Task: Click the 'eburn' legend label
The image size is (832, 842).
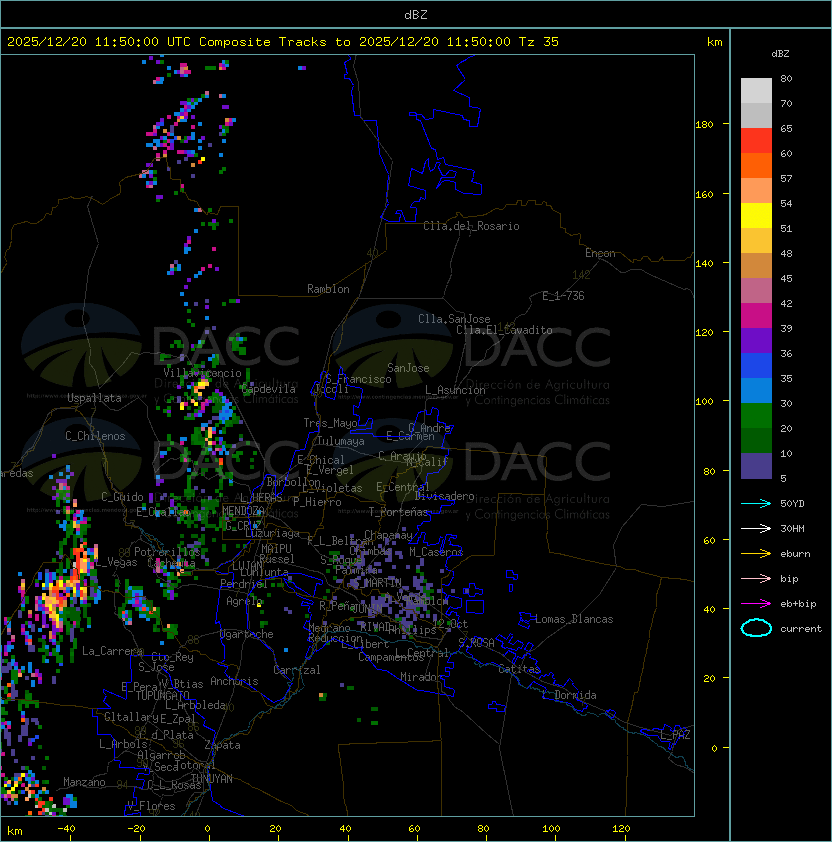Action: (x=795, y=554)
